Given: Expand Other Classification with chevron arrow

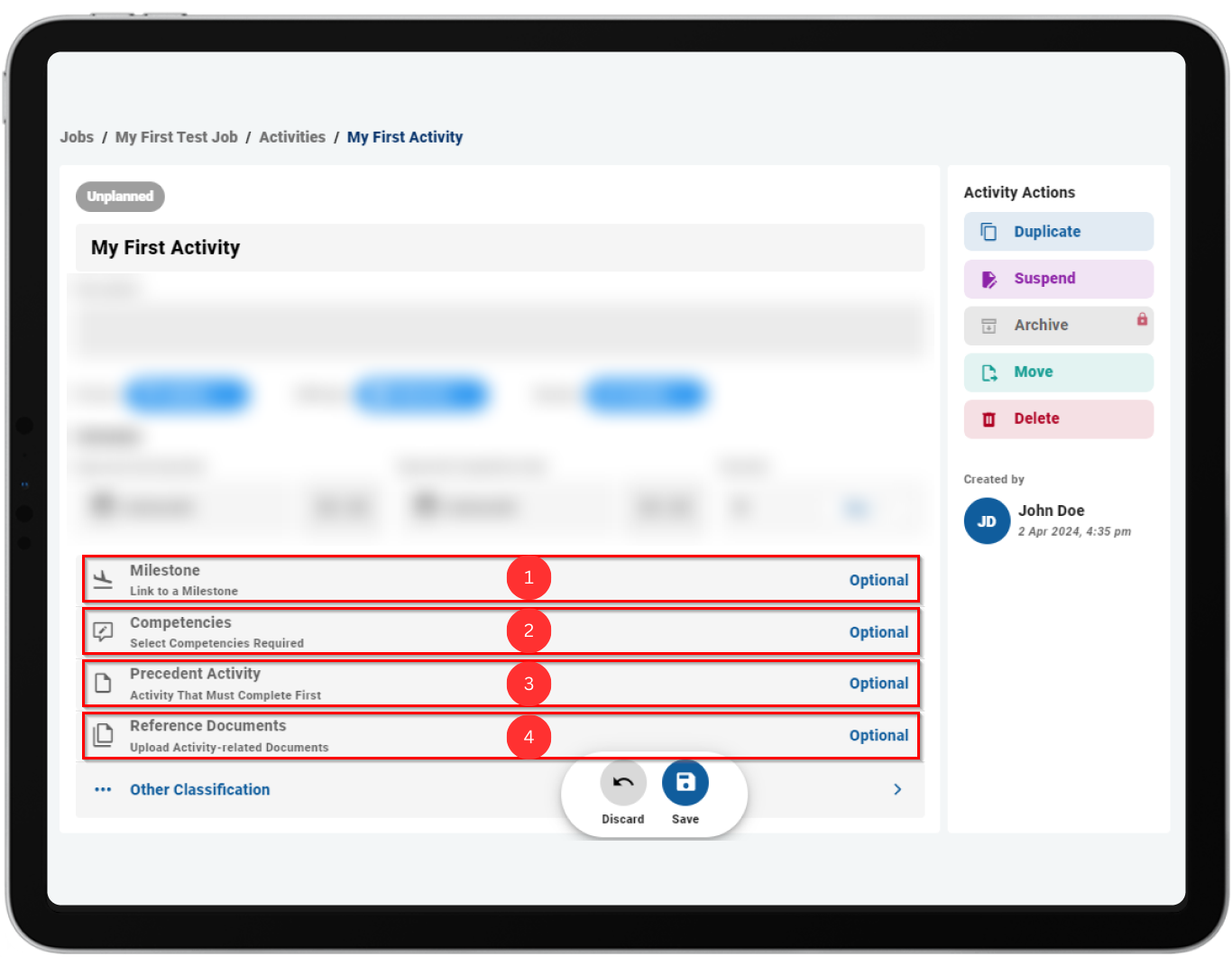Looking at the screenshot, I should click(x=897, y=789).
